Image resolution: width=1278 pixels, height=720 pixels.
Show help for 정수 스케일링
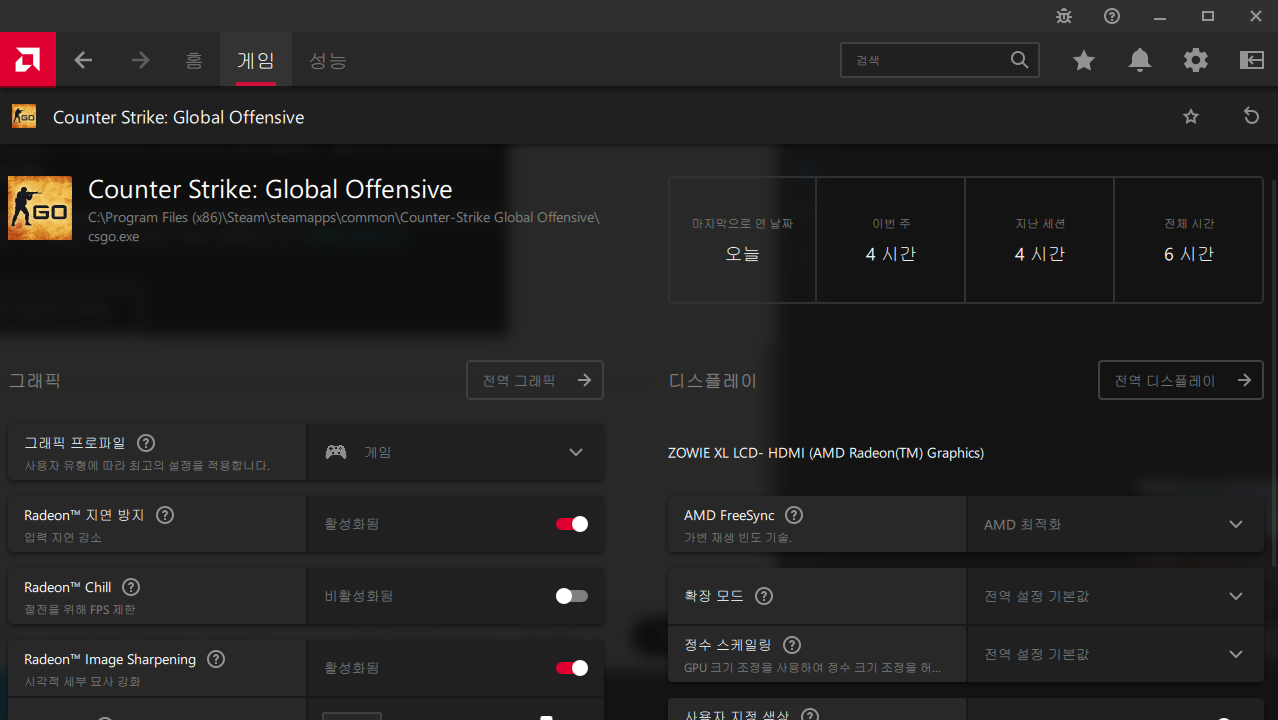[x=792, y=645]
